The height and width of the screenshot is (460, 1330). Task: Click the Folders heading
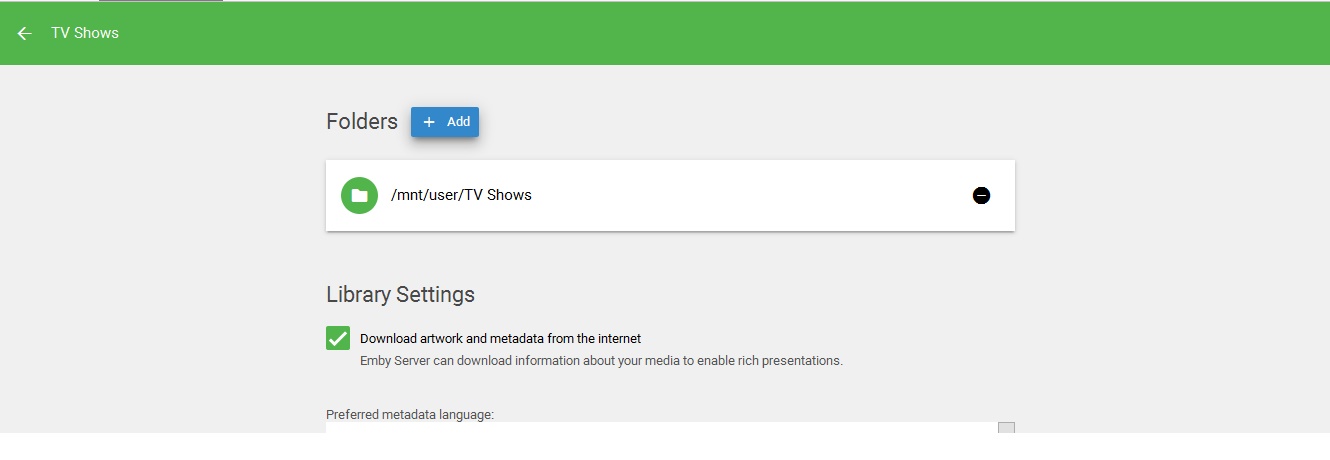[362, 122]
